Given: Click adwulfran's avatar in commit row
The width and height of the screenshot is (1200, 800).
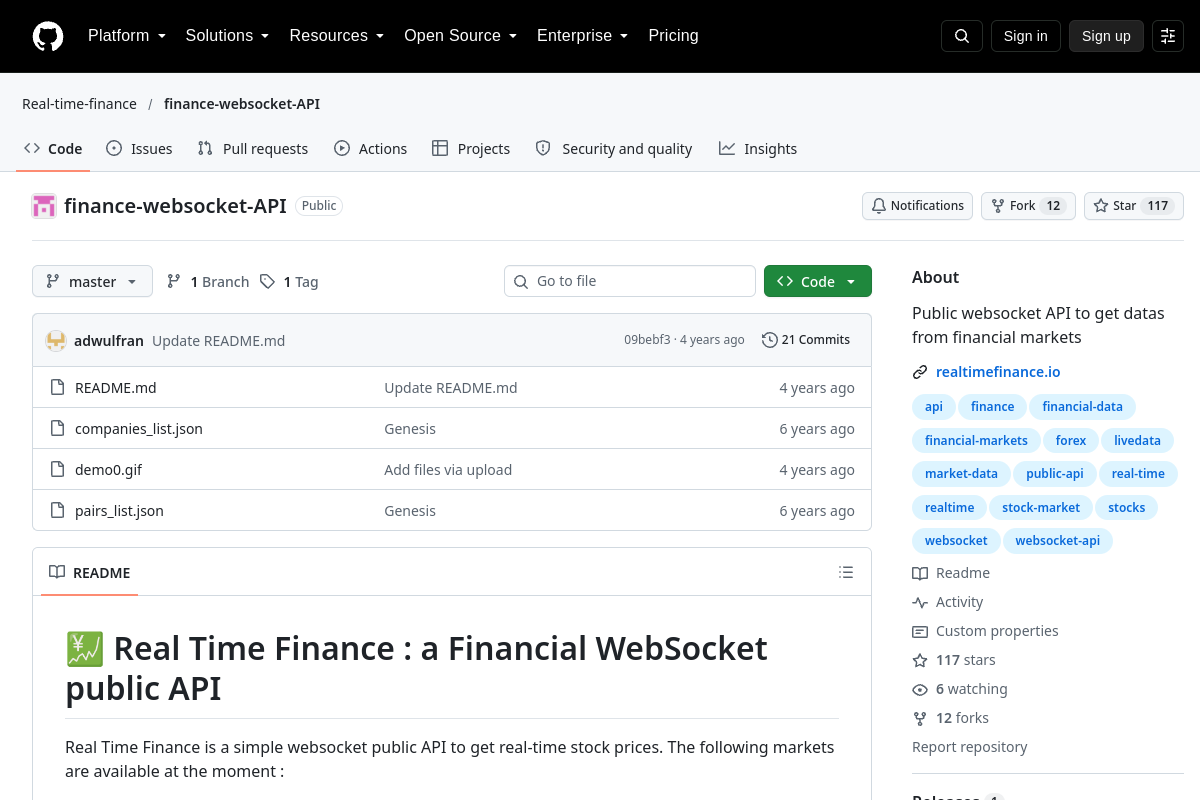Looking at the screenshot, I should tap(56, 340).
